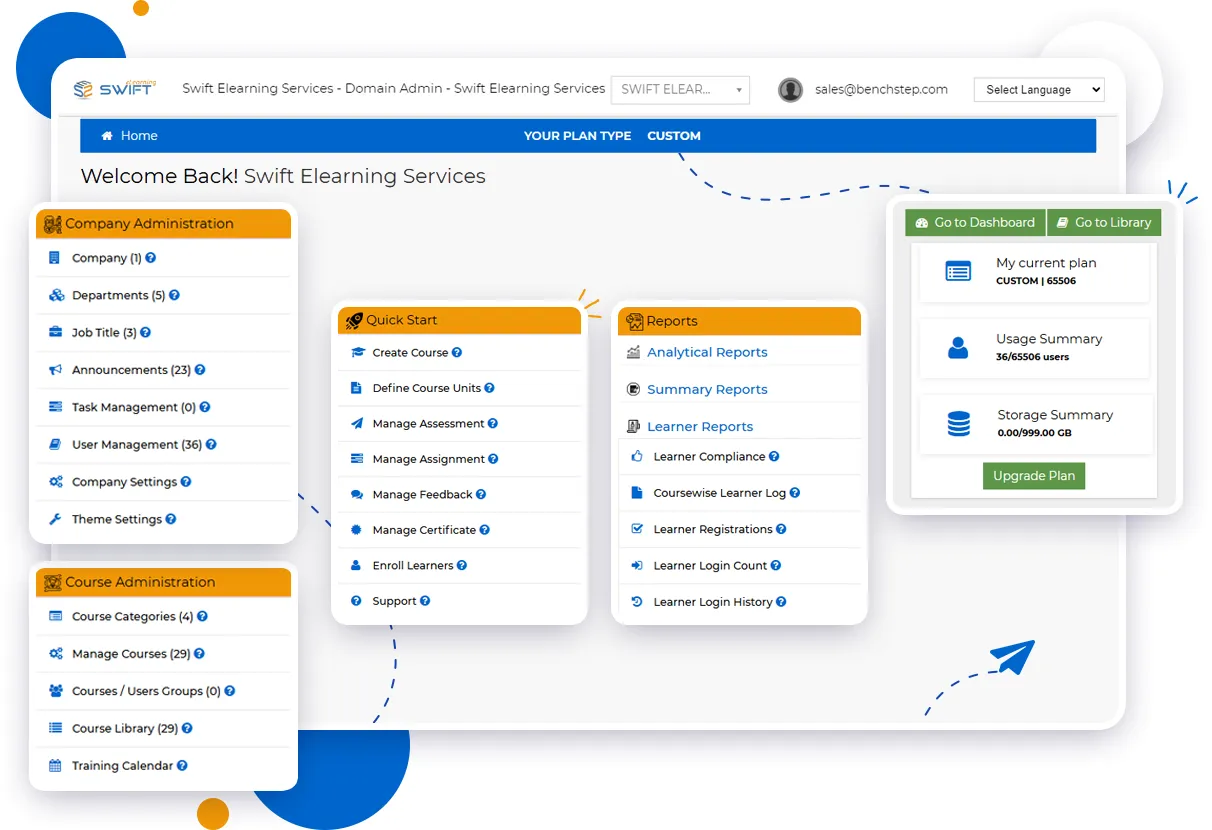Click history icon beside Learner Login History
This screenshot has width=1212, height=830.
tap(637, 602)
